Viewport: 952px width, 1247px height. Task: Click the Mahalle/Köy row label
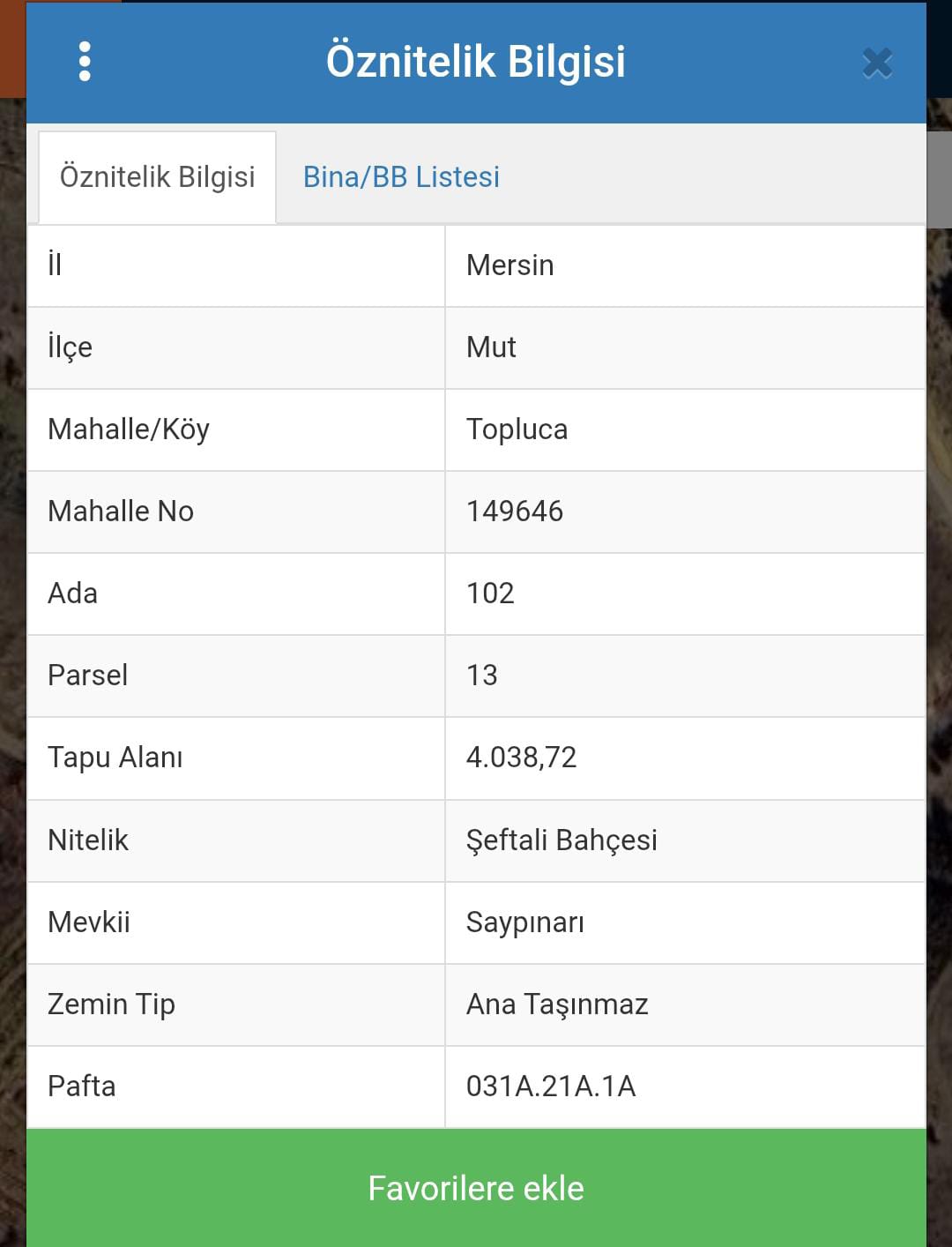point(129,429)
